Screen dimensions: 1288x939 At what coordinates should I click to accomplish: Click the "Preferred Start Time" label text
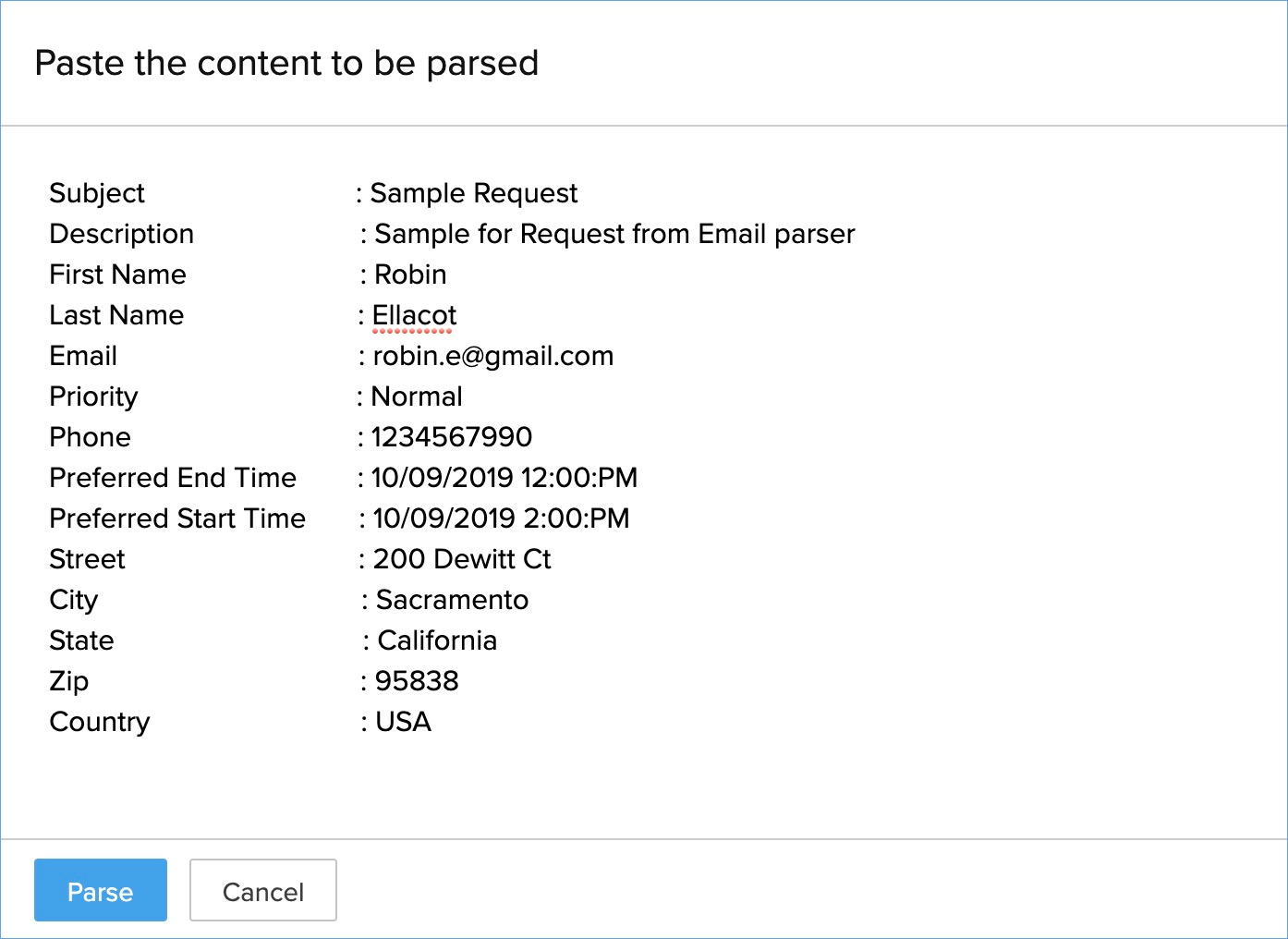click(x=177, y=518)
